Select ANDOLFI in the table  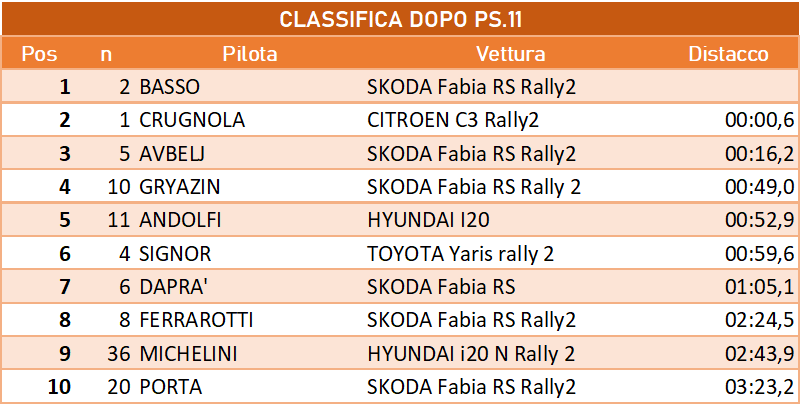180,220
